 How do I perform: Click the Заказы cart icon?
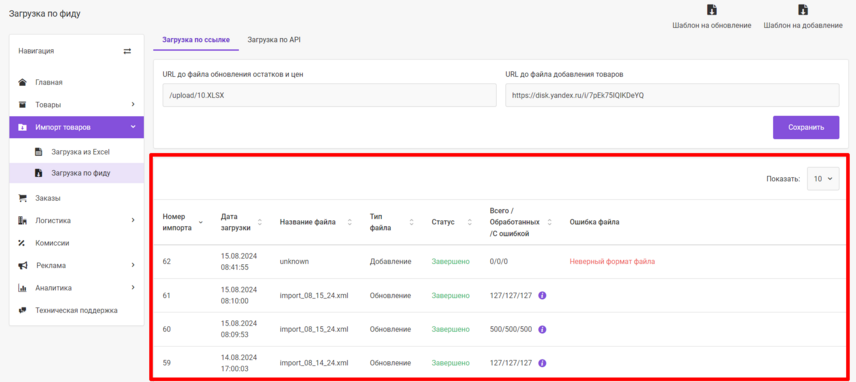22,198
